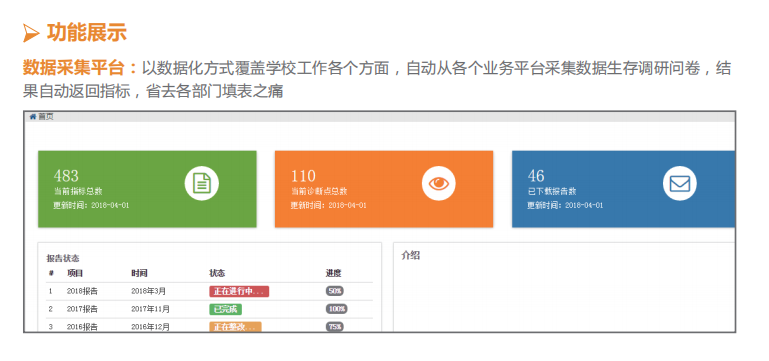Image resolution: width=769 pixels, height=361 pixels.
Task: Click the 2016年12月 date cell
Action: point(151,327)
